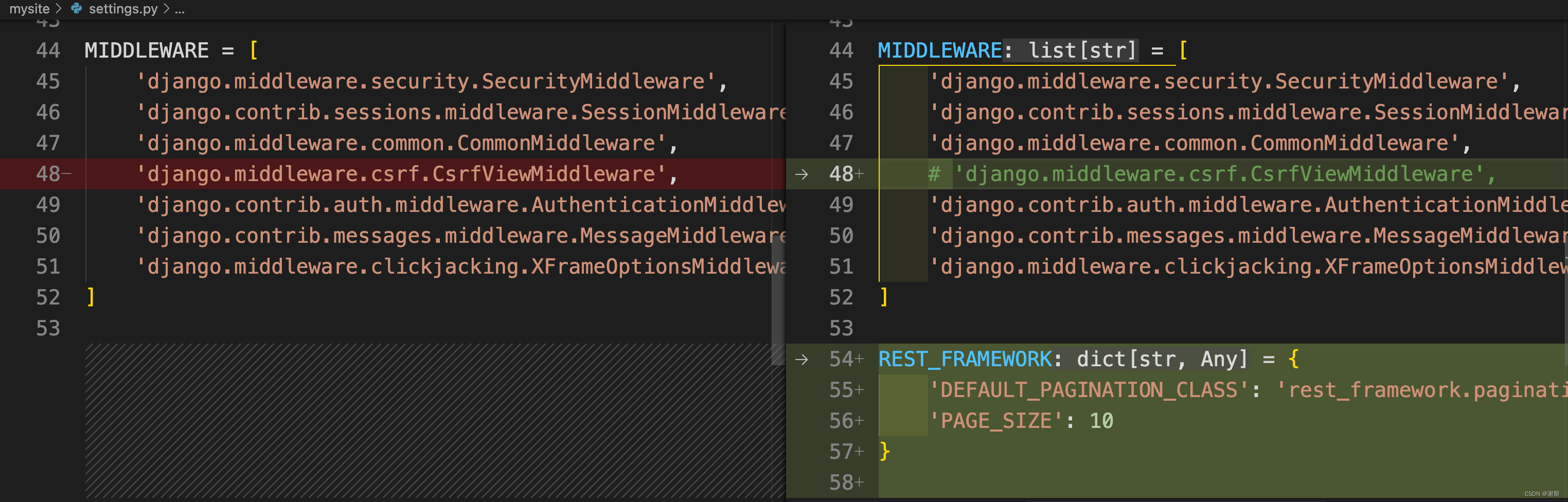Click closing bracket on left line 52
This screenshot has height=502, width=1568.
(x=91, y=298)
